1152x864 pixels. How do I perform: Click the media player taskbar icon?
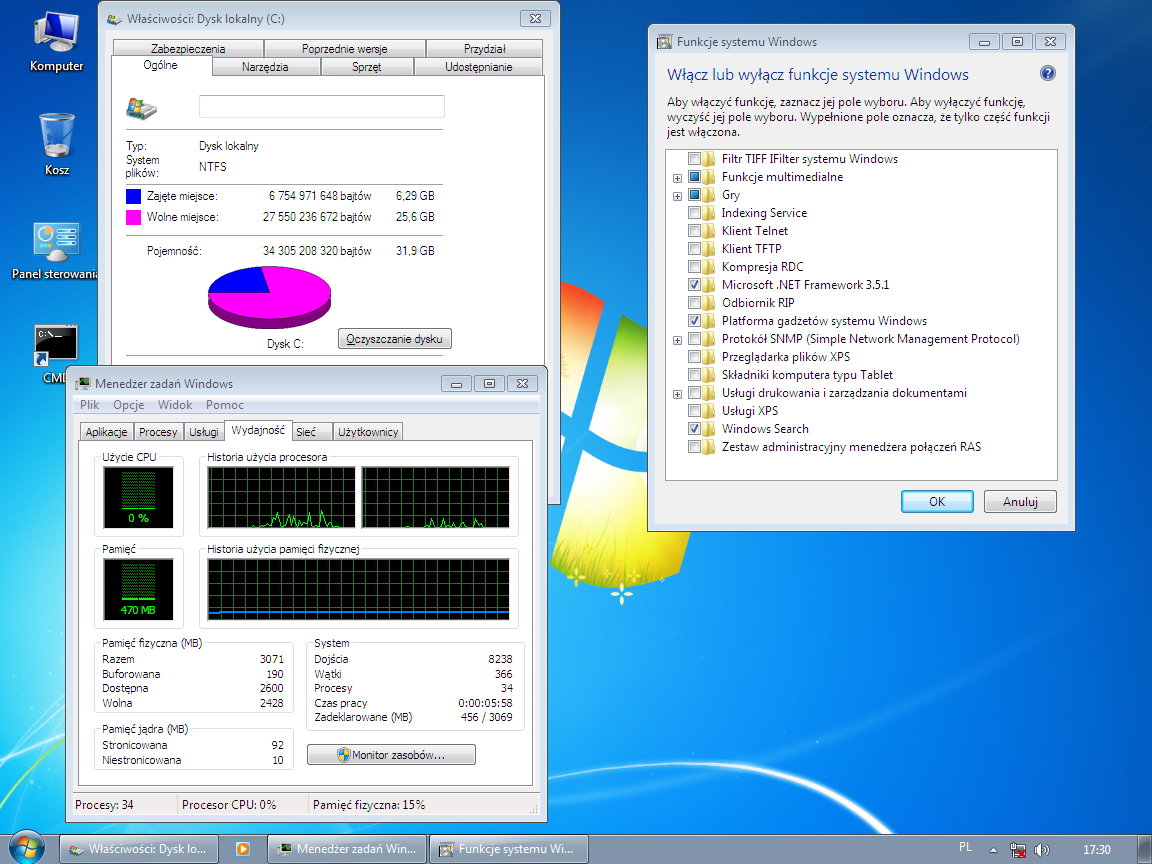pyautogui.click(x=242, y=849)
